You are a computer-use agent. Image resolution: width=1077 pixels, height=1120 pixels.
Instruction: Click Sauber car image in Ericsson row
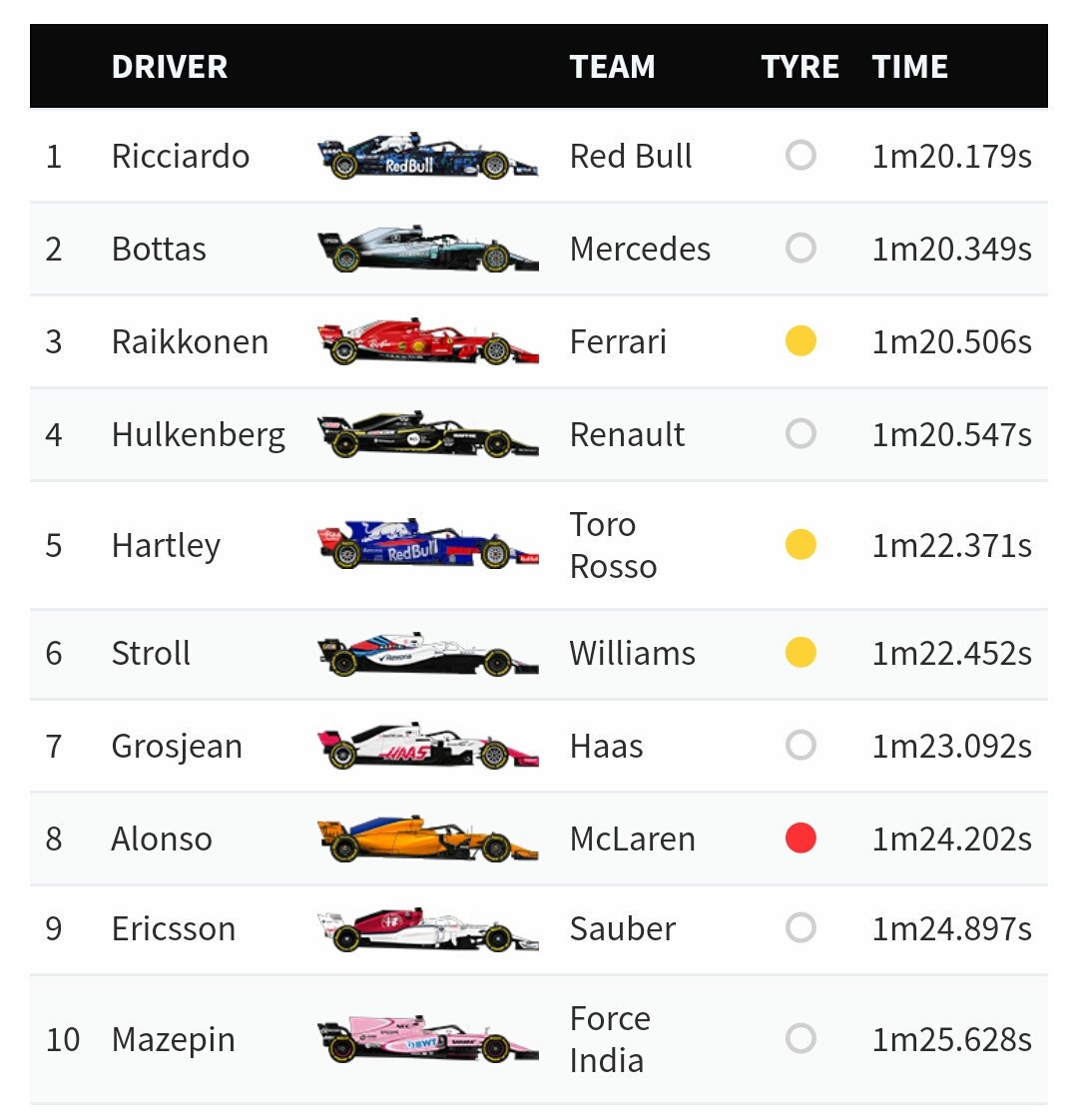click(427, 928)
